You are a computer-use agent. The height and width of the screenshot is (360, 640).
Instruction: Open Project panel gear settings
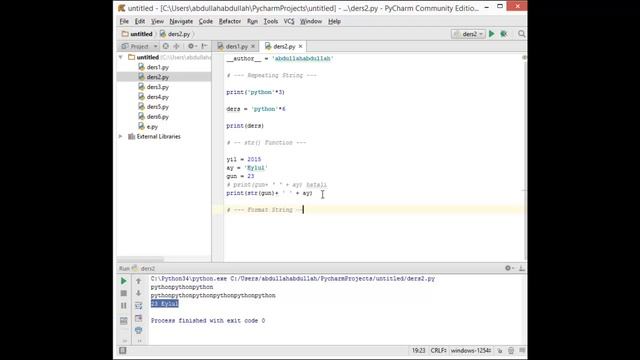coord(192,46)
